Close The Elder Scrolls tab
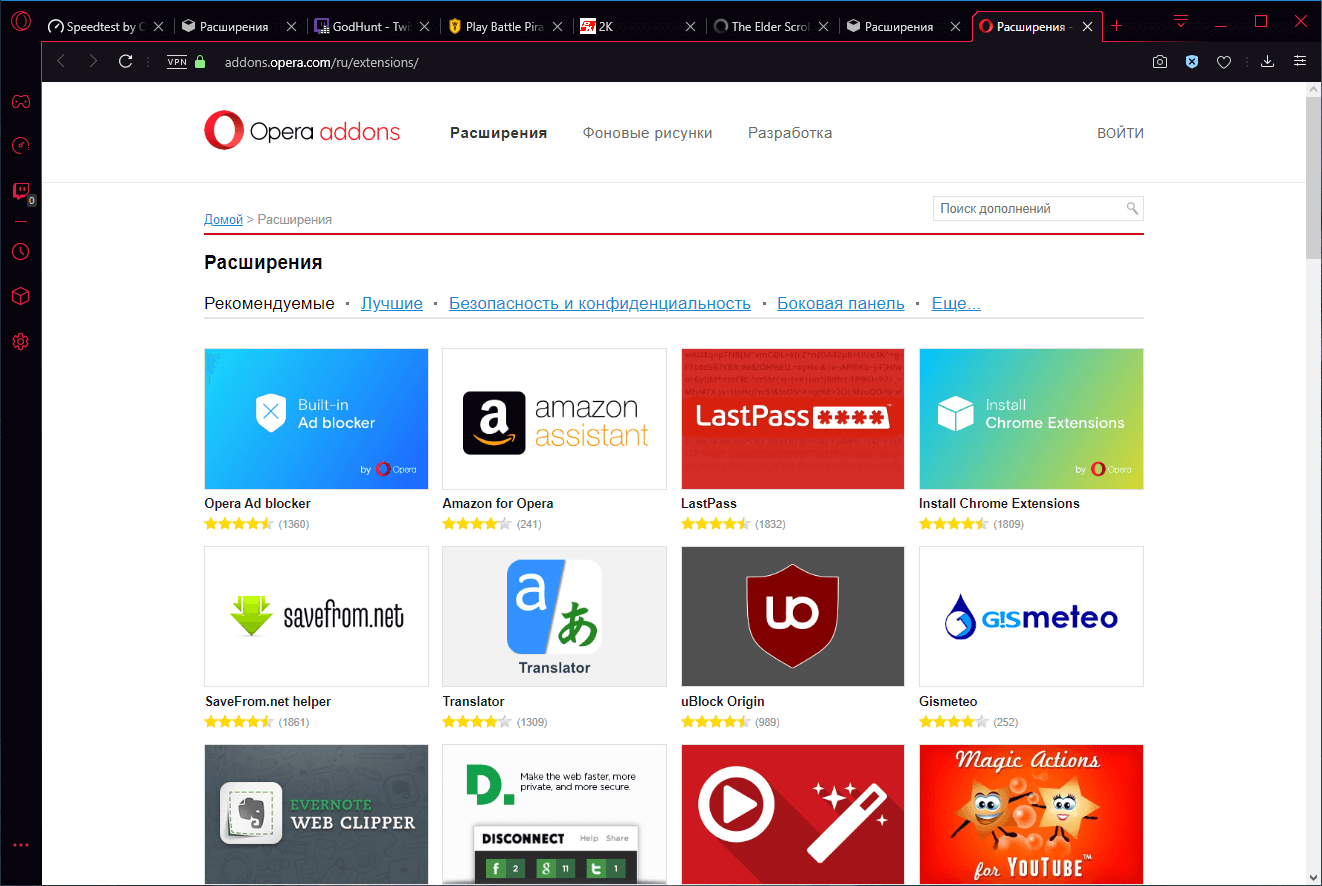 point(823,27)
